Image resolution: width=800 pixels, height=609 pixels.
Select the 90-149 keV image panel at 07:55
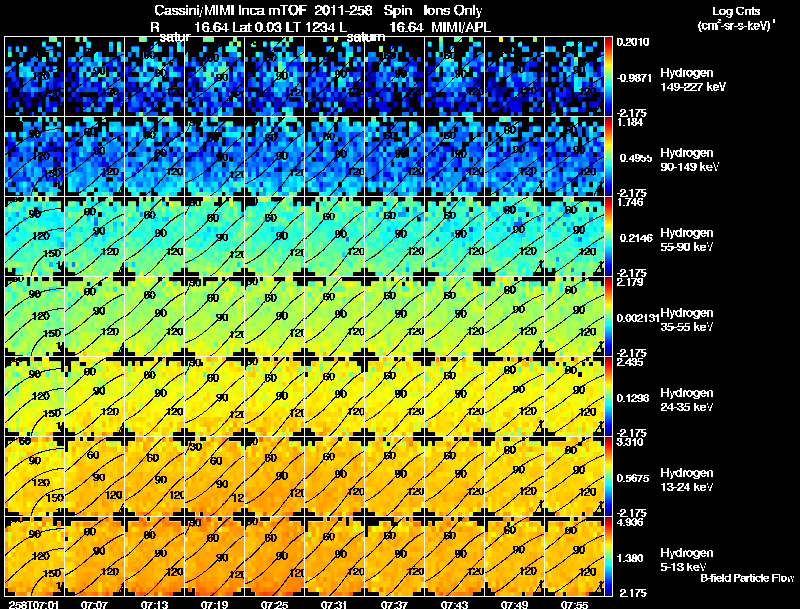coord(574,157)
